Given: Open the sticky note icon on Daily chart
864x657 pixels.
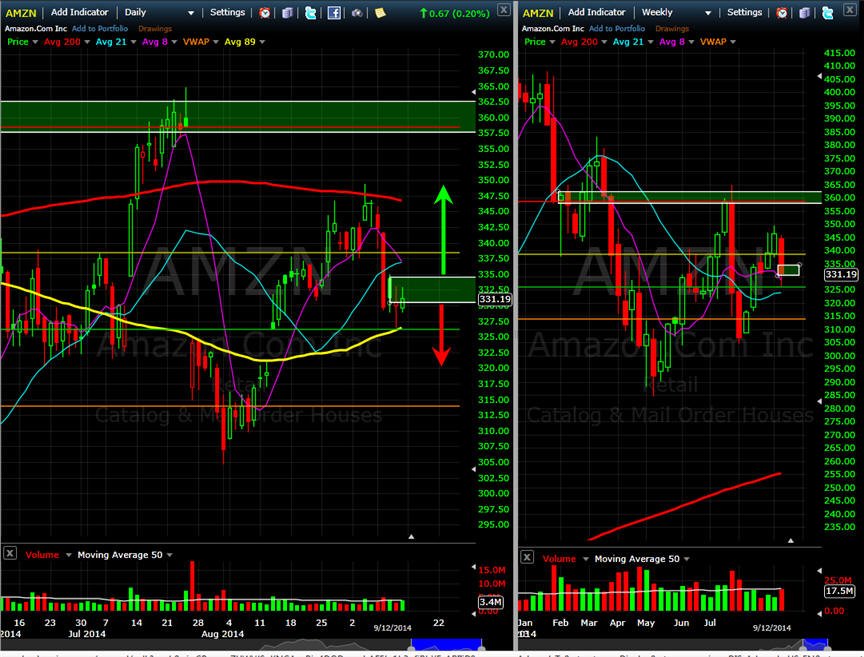Looking at the screenshot, I should [x=380, y=13].
